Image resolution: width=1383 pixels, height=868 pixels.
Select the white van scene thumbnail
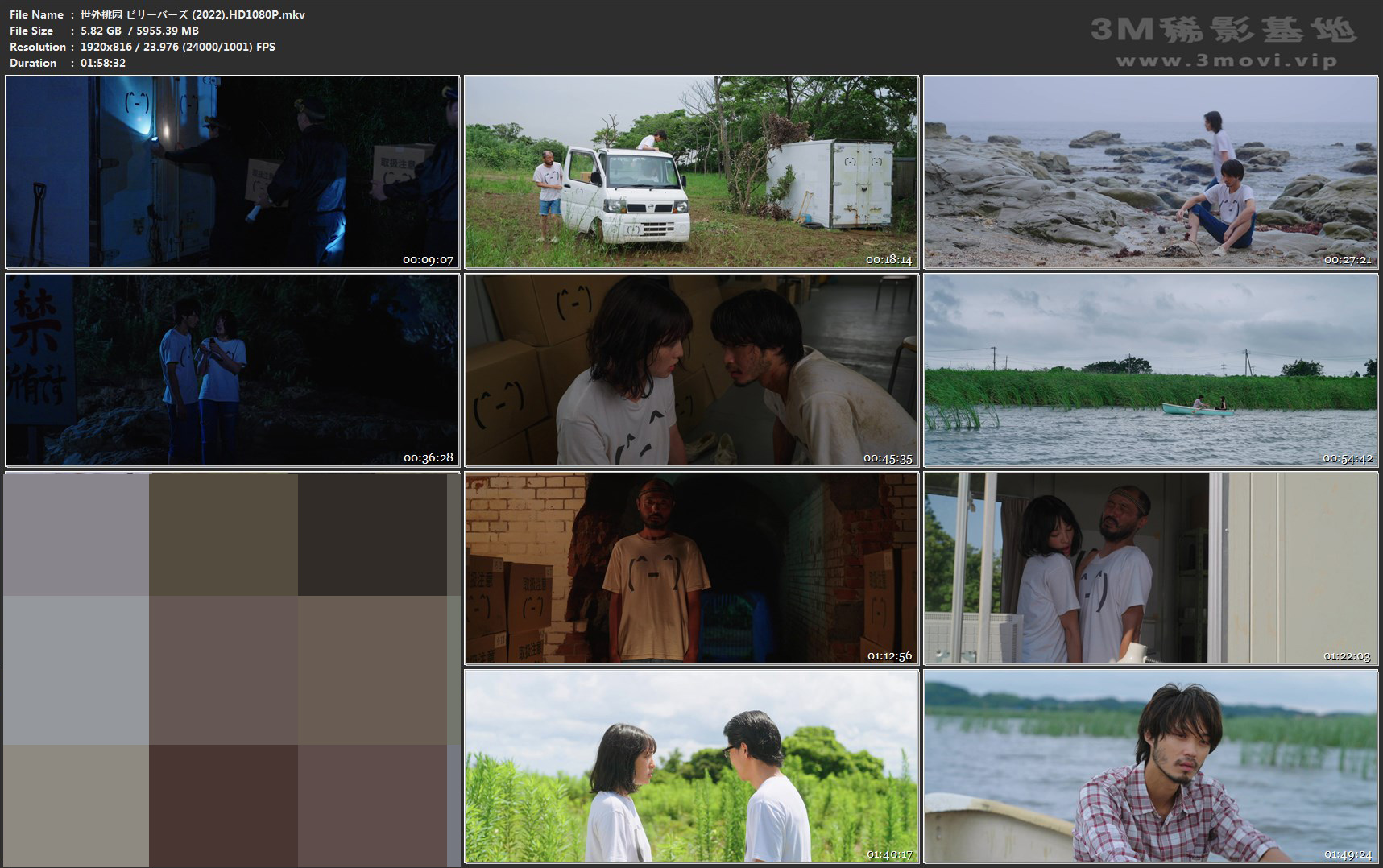pyautogui.click(x=691, y=172)
